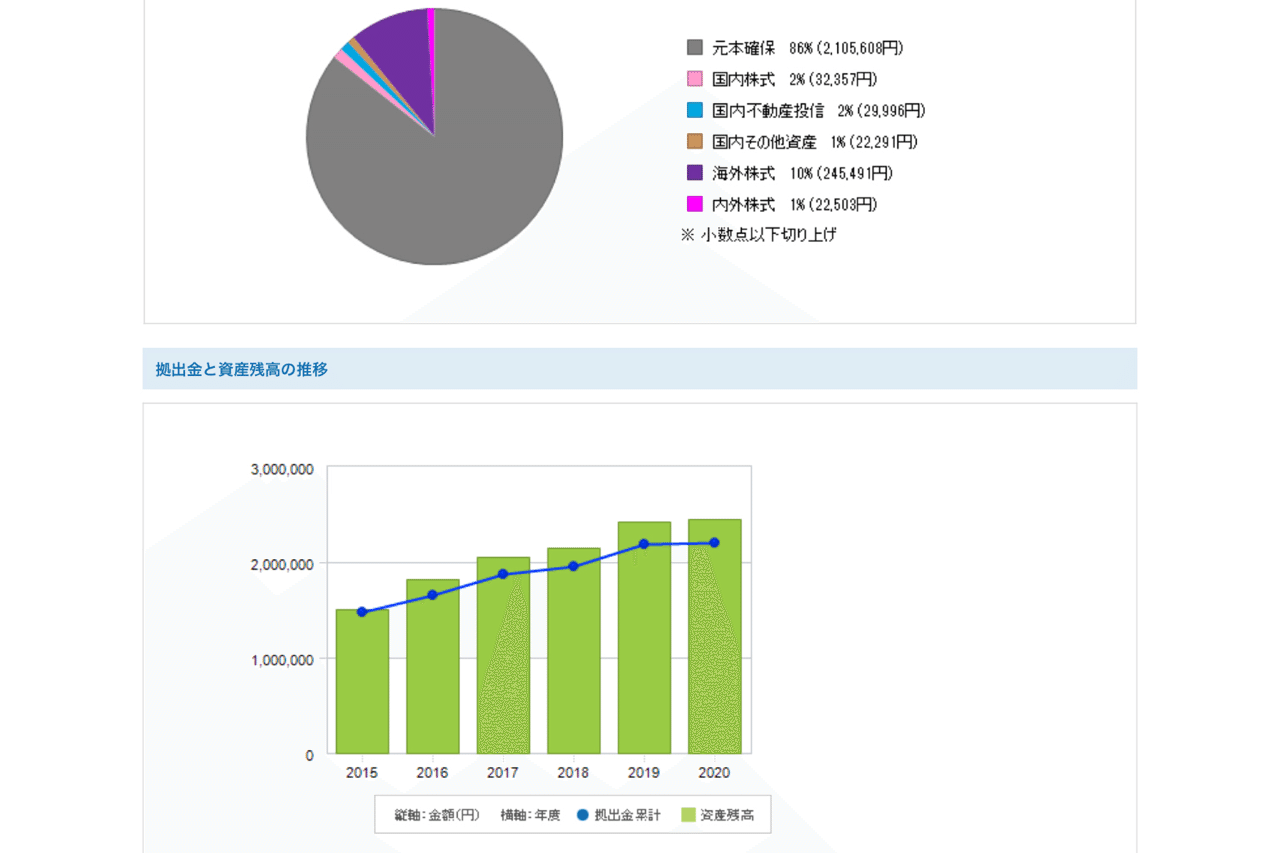Click the 資産残高 green legend swatch
Screen dimensions: 1280x853
pyautogui.click(x=688, y=815)
